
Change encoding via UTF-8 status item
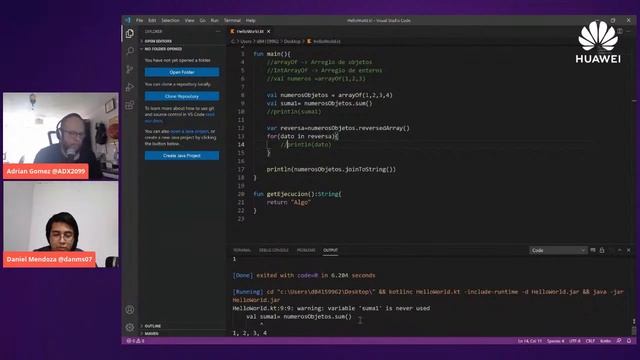[575, 341]
